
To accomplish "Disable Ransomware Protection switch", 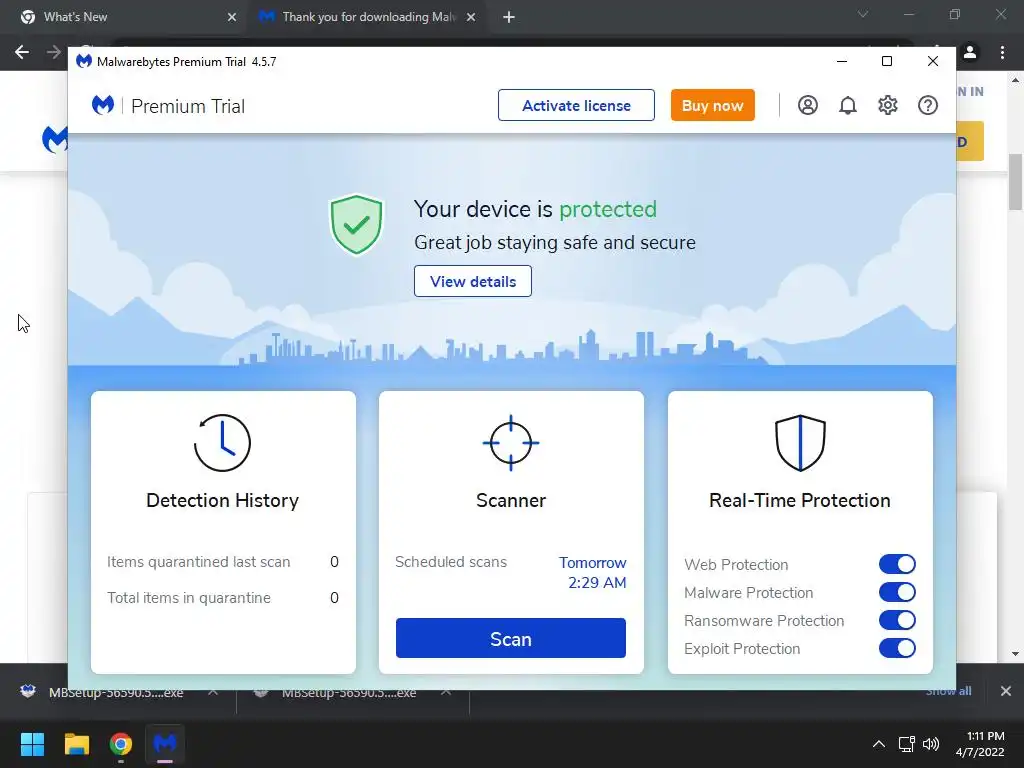I will [897, 620].
